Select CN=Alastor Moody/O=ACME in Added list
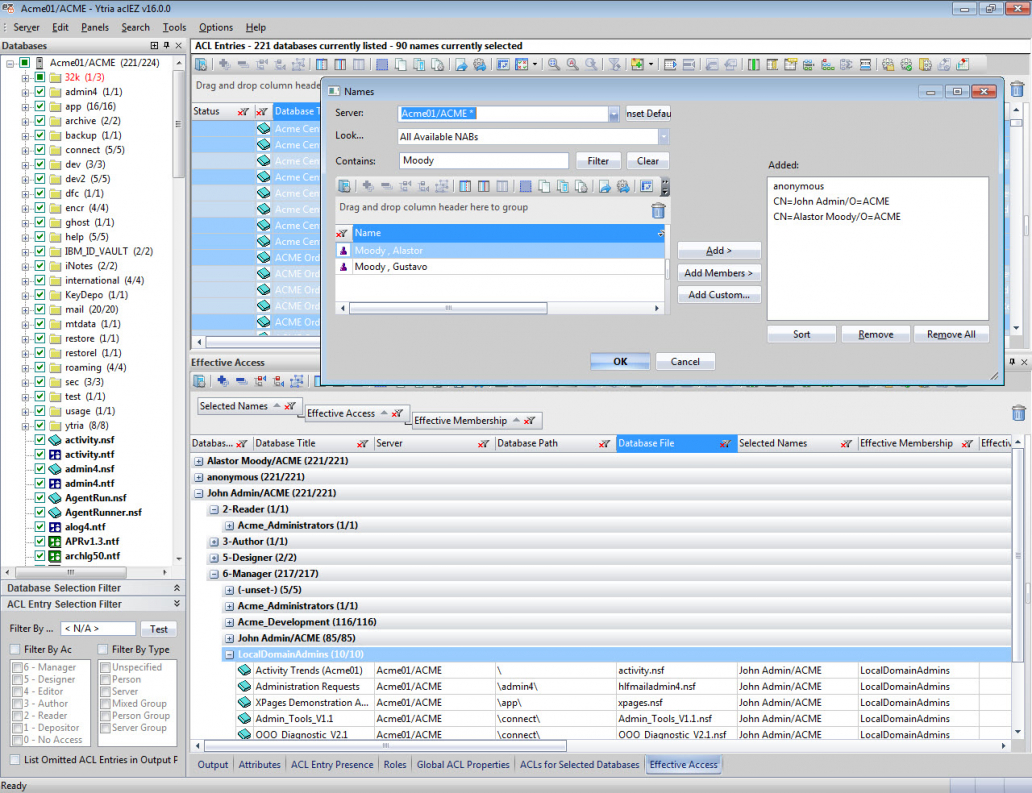 click(x=837, y=217)
